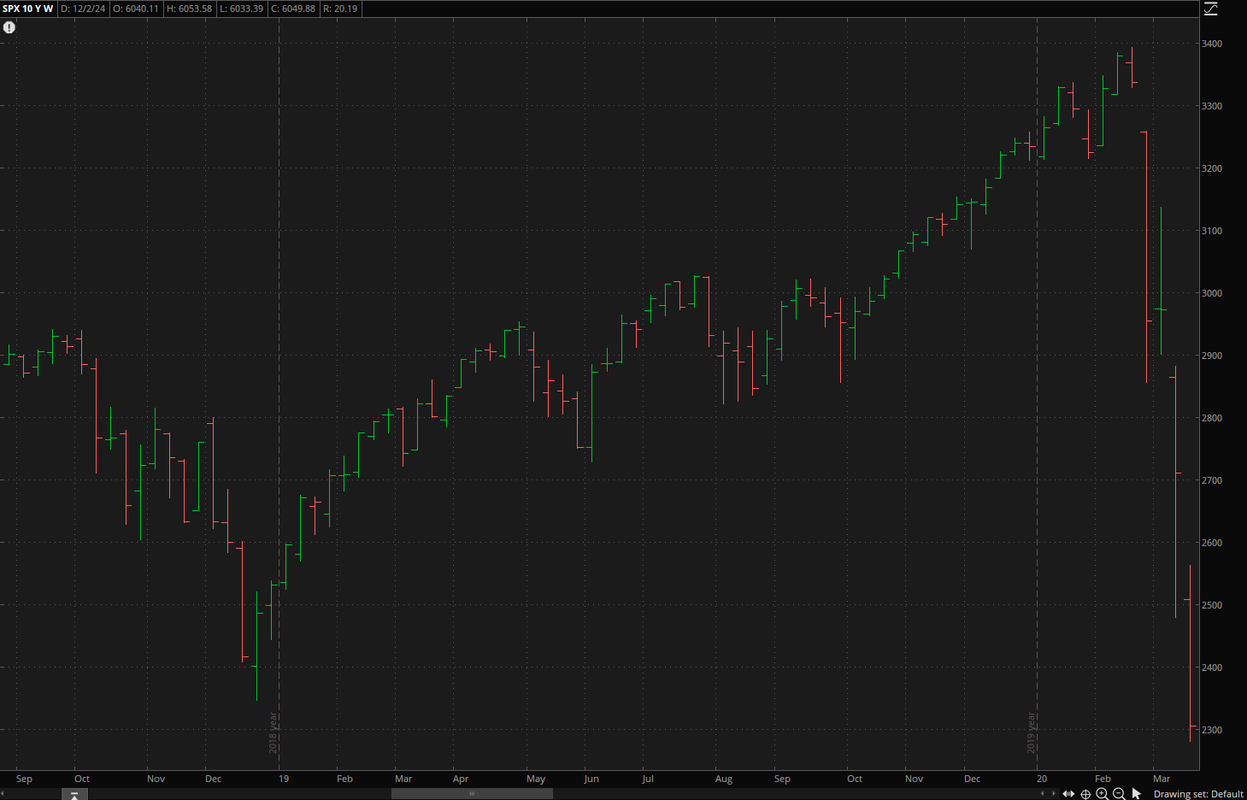Click the alert exclamation icon at chart top-left
This screenshot has height=800, width=1247.
point(9,28)
